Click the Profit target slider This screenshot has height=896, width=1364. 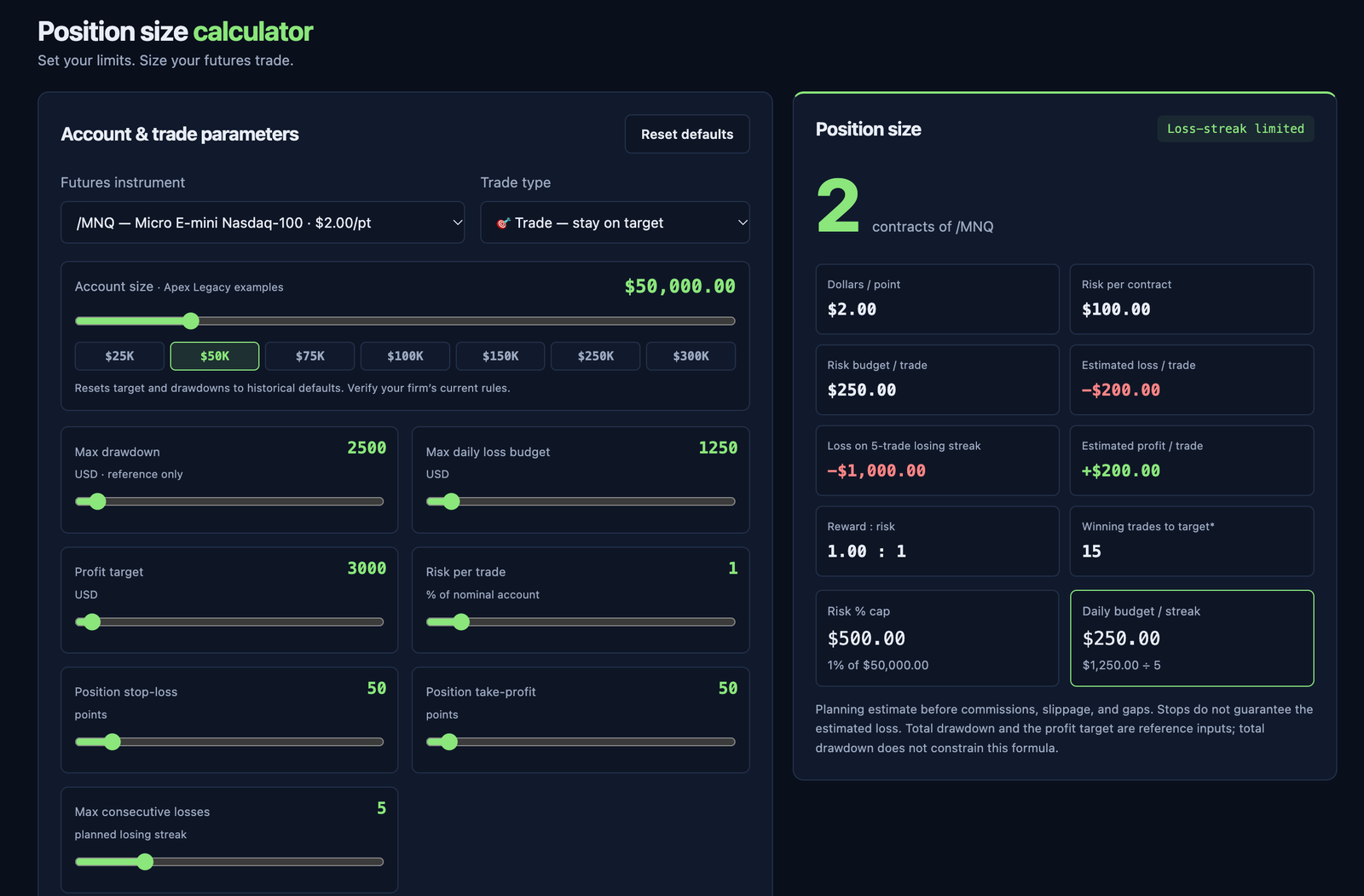pyautogui.click(x=229, y=621)
